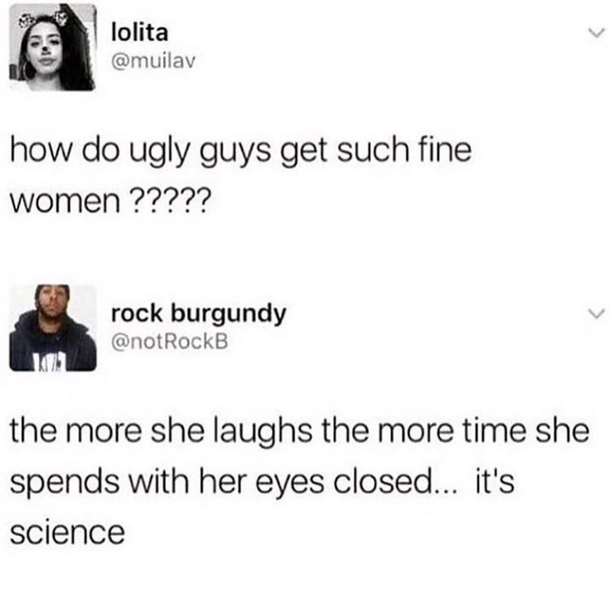Click the word "women" in lolita's tweet
This screenshot has height=610, width=610.
tap(65, 203)
